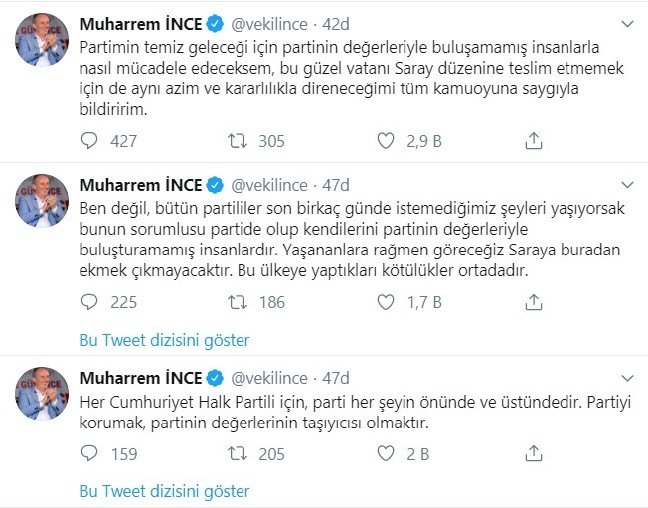Share the third tweet via upload icon
Image resolution: width=648 pixels, height=508 pixels.
(x=534, y=453)
